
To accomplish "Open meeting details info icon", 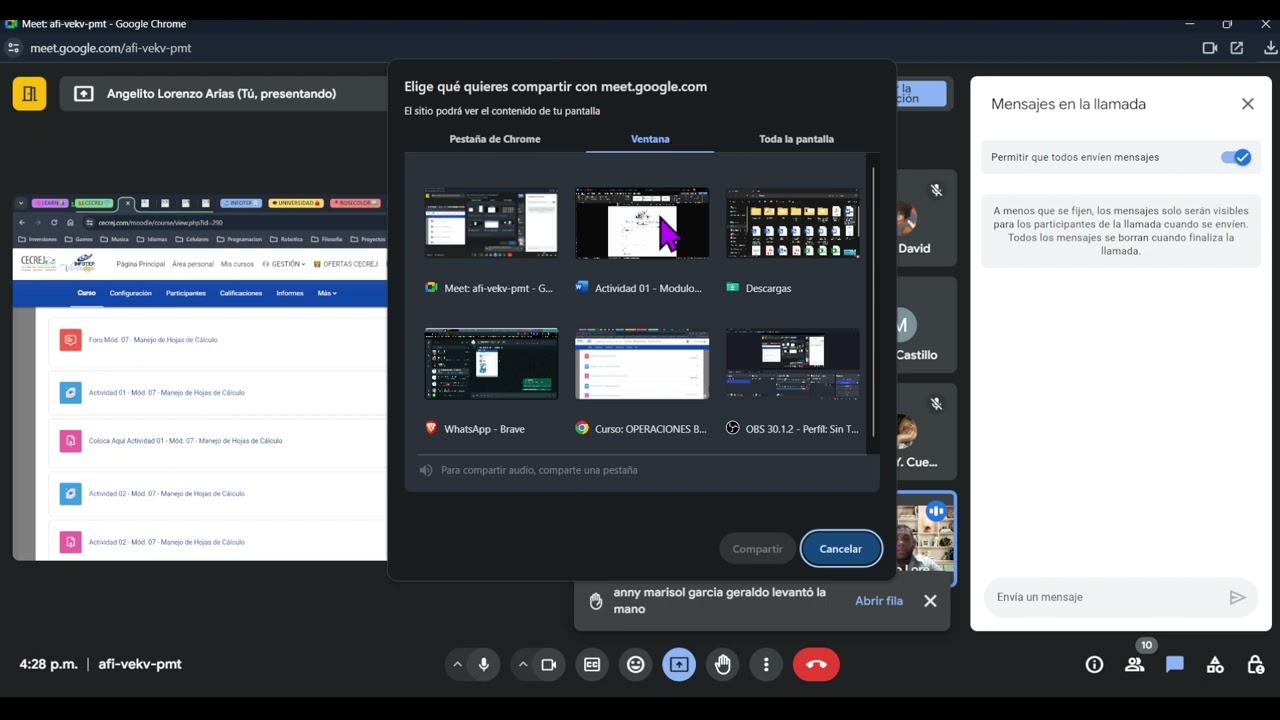I will pyautogui.click(x=1094, y=665).
